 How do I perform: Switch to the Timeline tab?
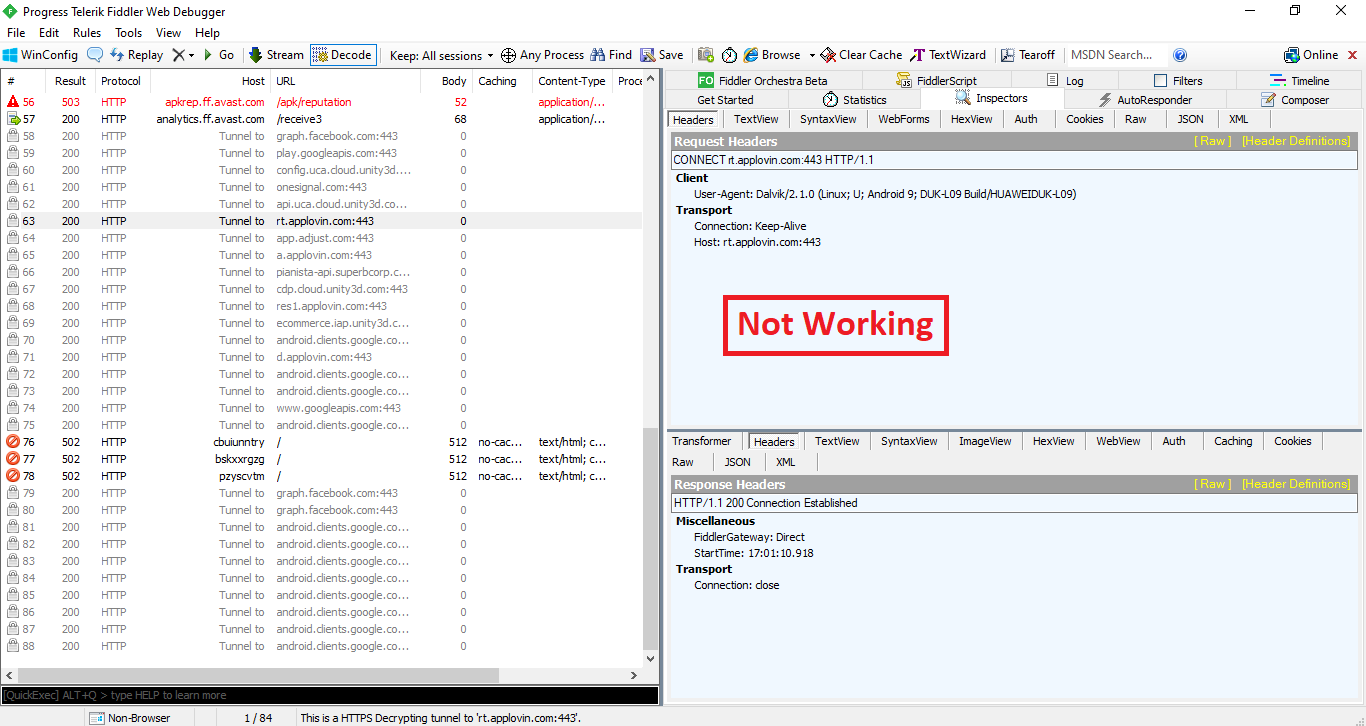pyautogui.click(x=1300, y=81)
